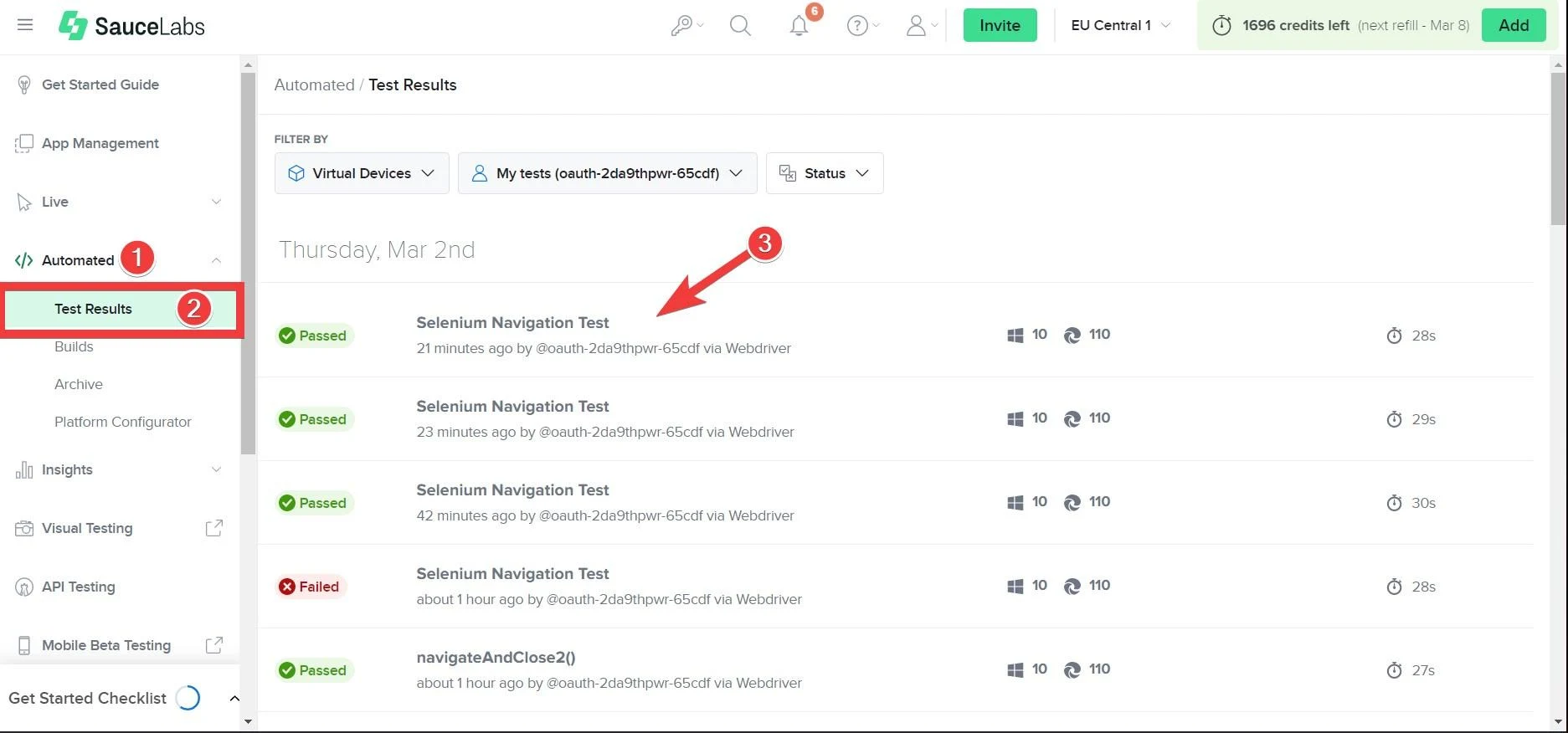Open the user account profile icon
The image size is (1568, 733).
tap(916, 26)
